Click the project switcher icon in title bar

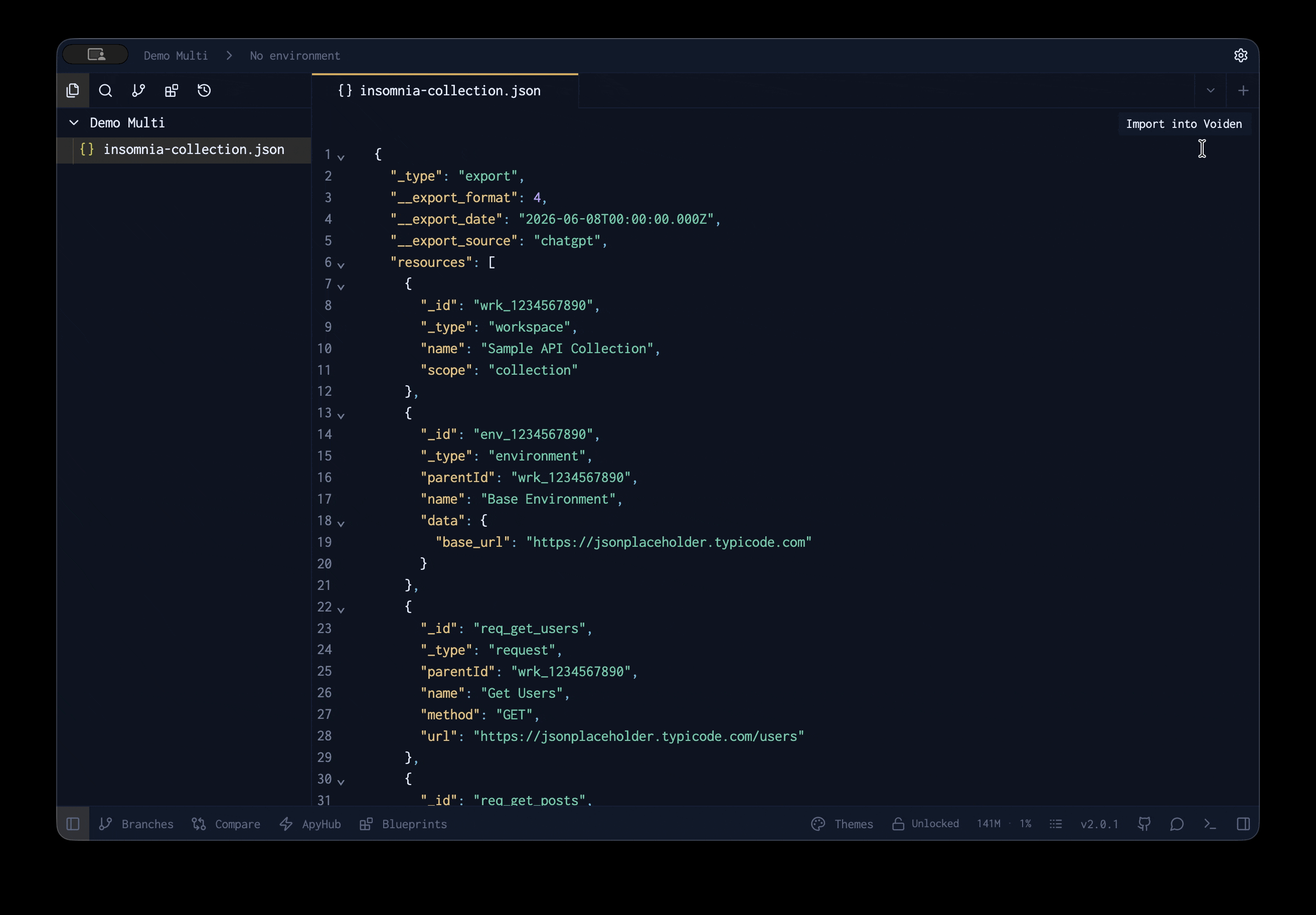[x=96, y=55]
